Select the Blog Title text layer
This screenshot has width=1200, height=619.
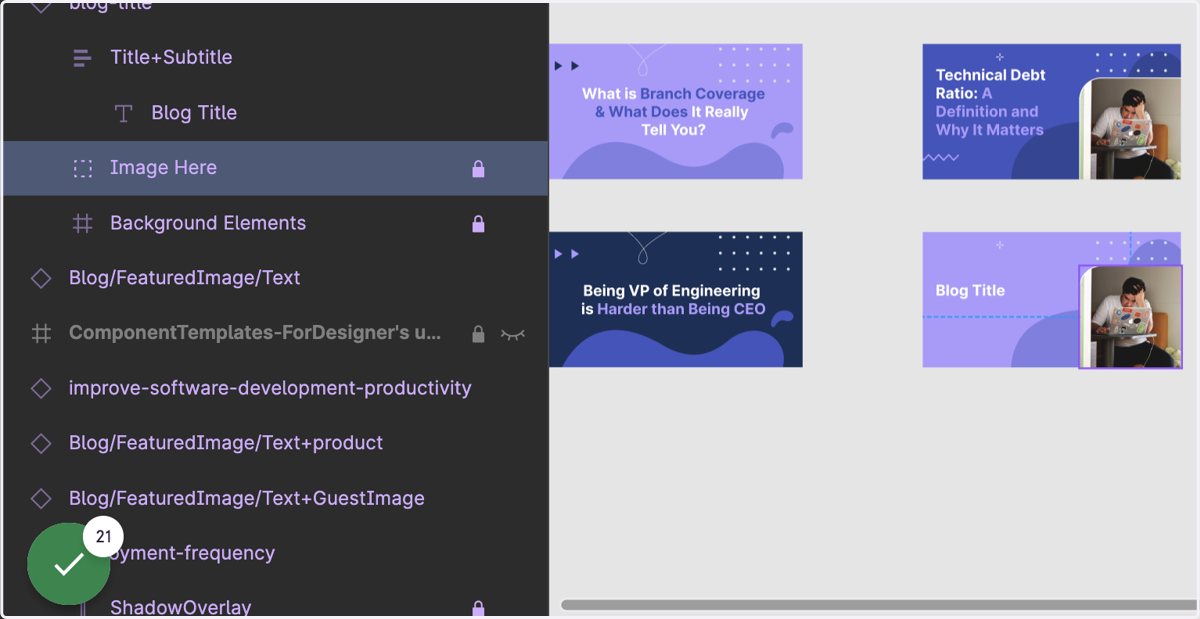click(x=194, y=113)
